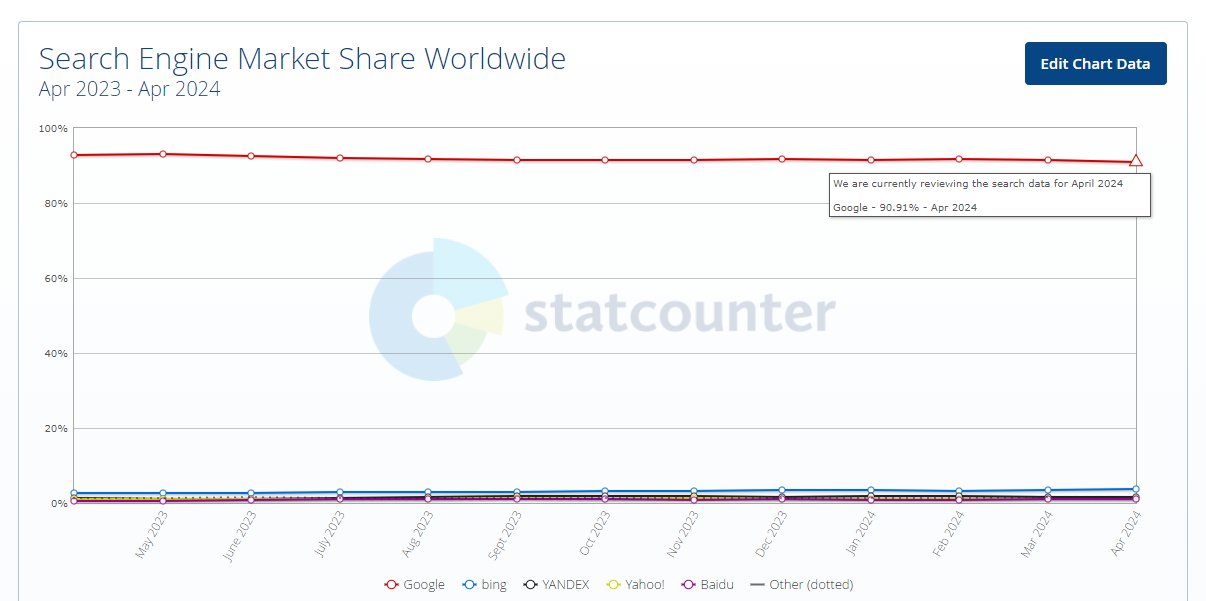The image size is (1206, 601).
Task: Select bing's April 2024 data point
Action: (x=1136, y=489)
